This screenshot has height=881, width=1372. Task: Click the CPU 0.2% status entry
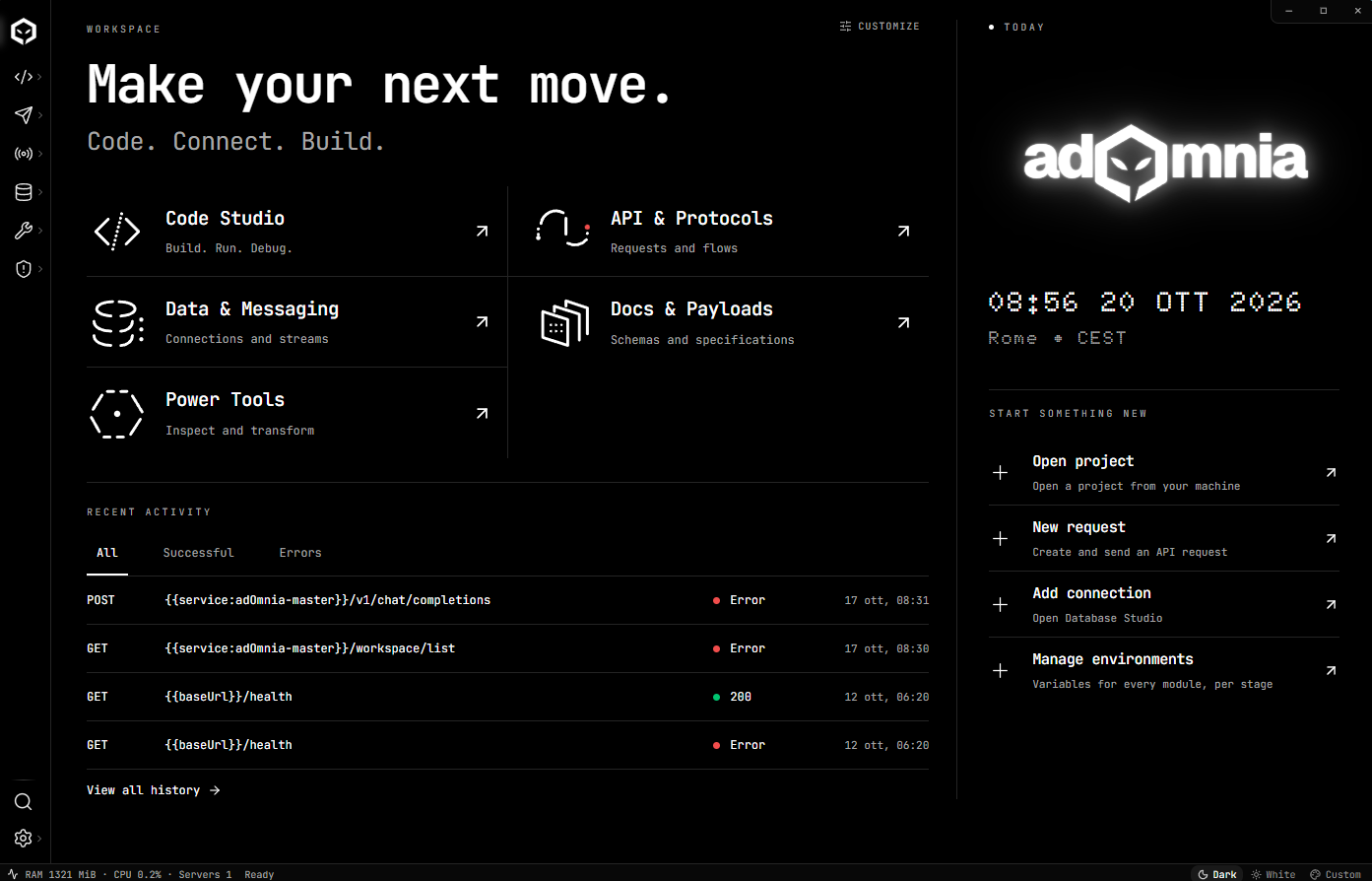click(x=137, y=874)
